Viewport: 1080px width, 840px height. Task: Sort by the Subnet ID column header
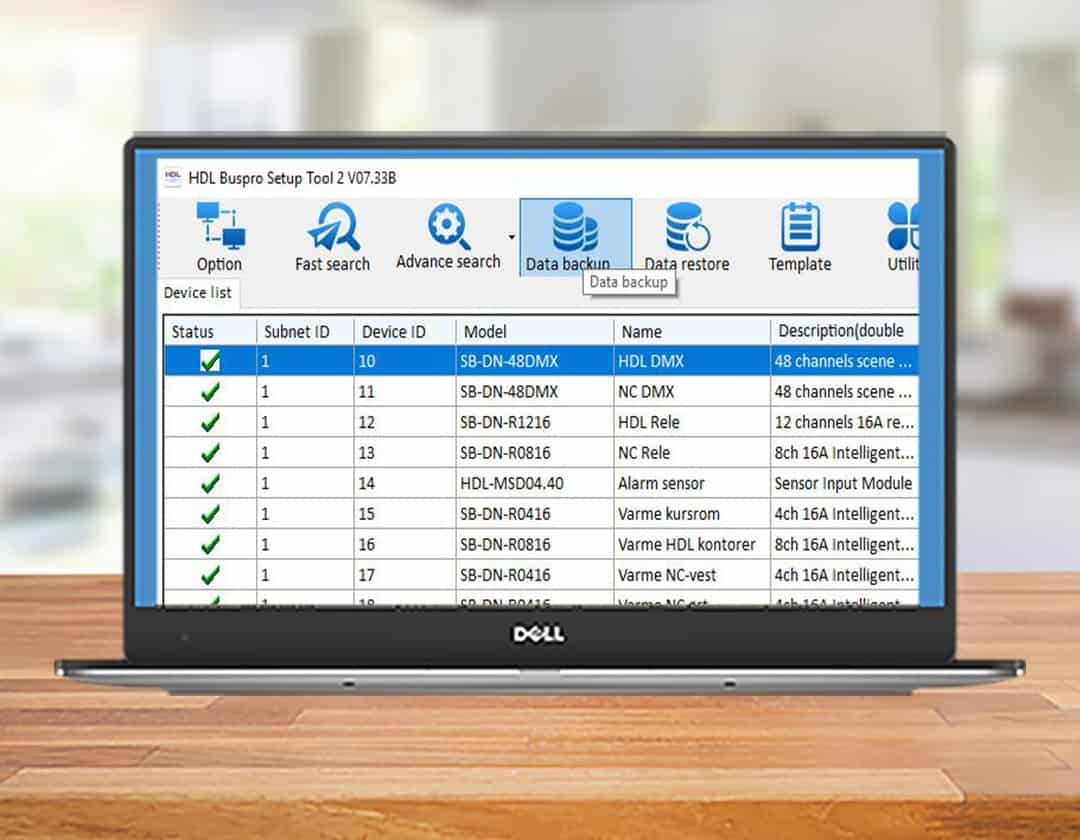(305, 331)
